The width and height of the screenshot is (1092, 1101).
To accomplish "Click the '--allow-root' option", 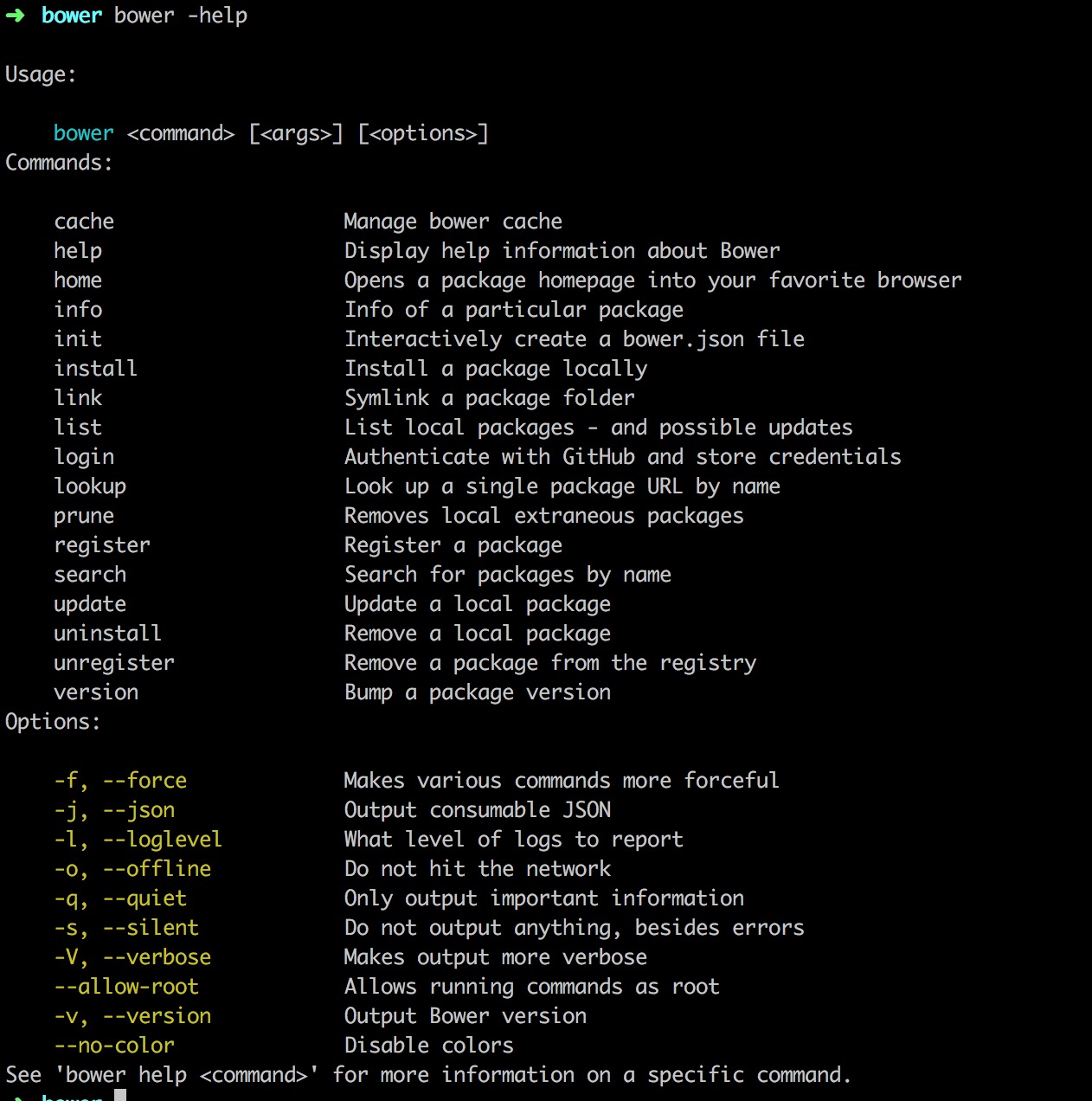I will pos(126,987).
